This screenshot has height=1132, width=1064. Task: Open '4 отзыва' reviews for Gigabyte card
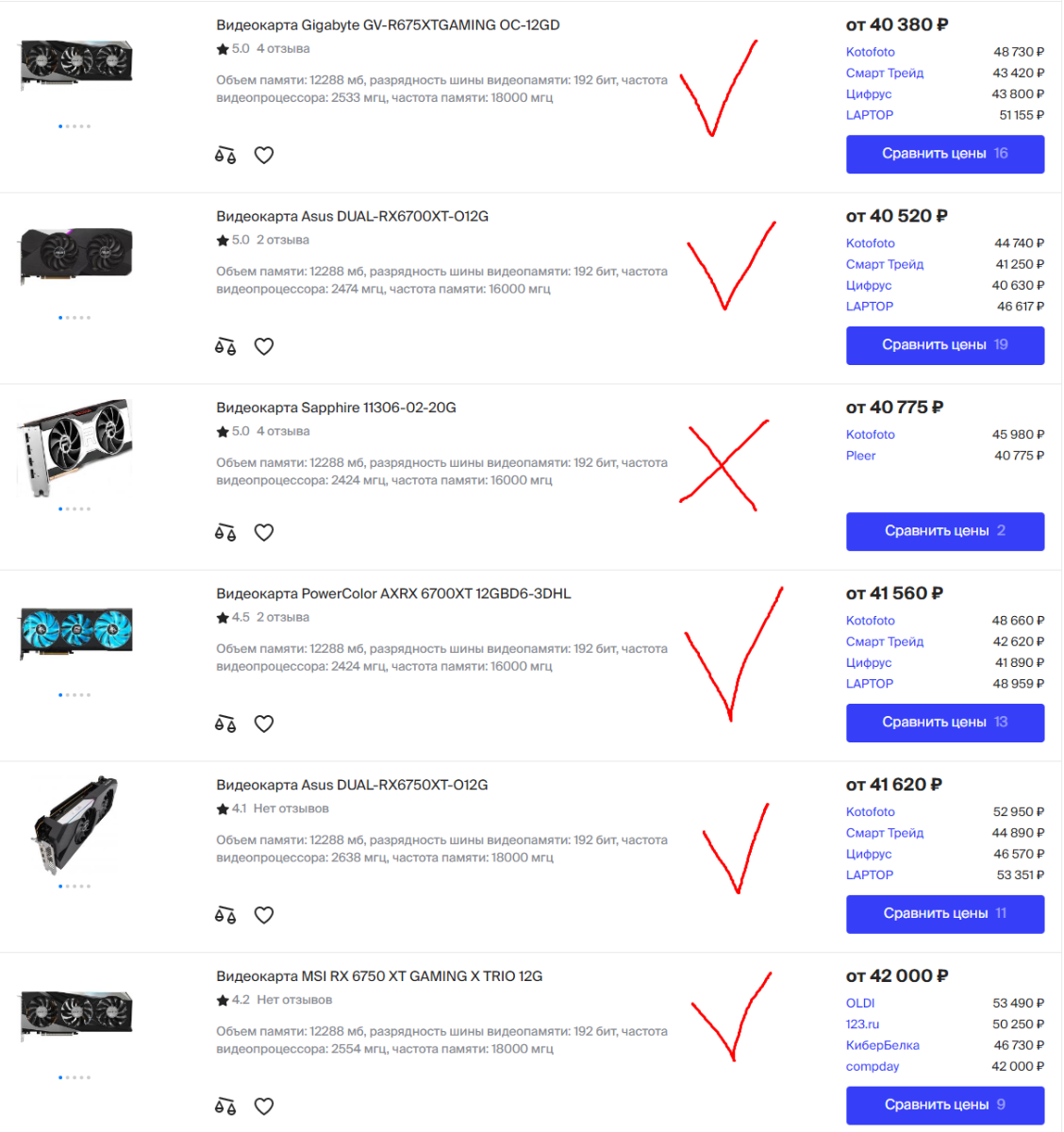283,49
